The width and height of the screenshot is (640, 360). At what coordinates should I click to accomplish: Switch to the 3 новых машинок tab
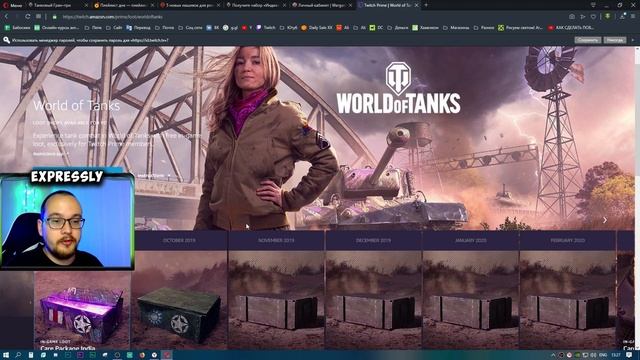point(189,5)
